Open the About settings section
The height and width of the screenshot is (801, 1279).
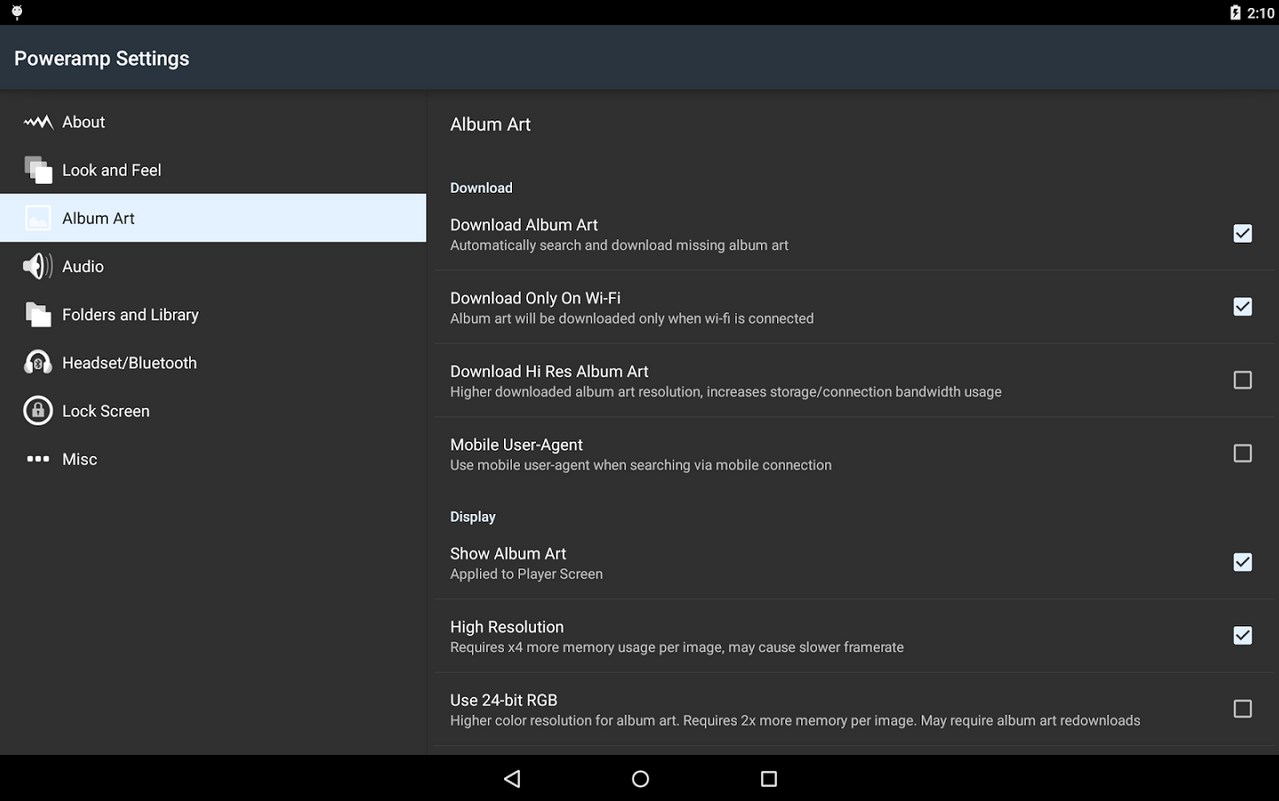click(213, 122)
